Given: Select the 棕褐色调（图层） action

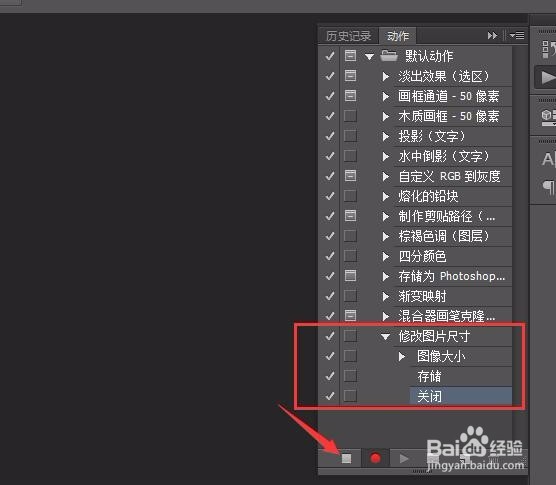Looking at the screenshot, I should point(444,236).
